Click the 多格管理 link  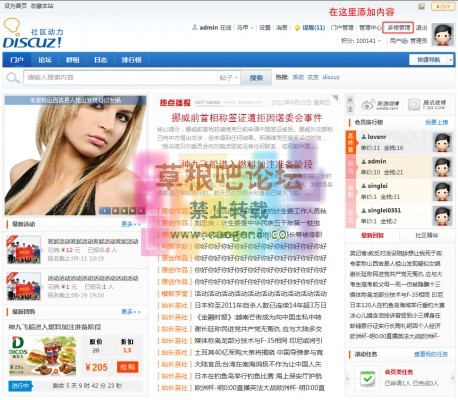click(x=398, y=28)
